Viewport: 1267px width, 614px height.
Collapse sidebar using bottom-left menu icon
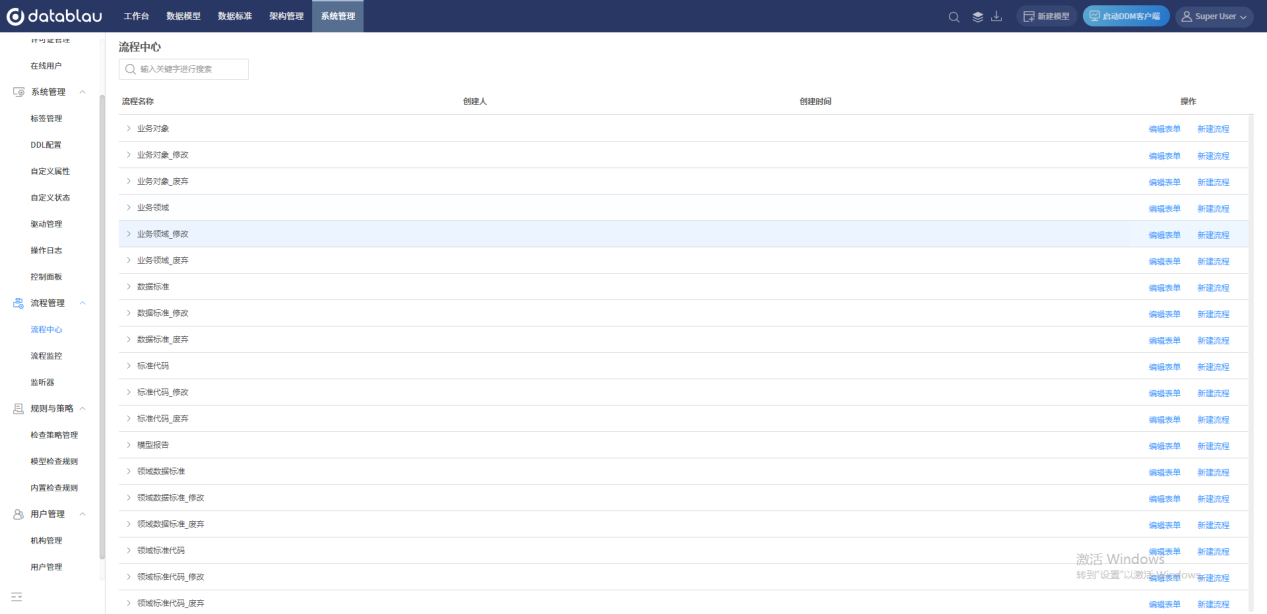click(17, 597)
